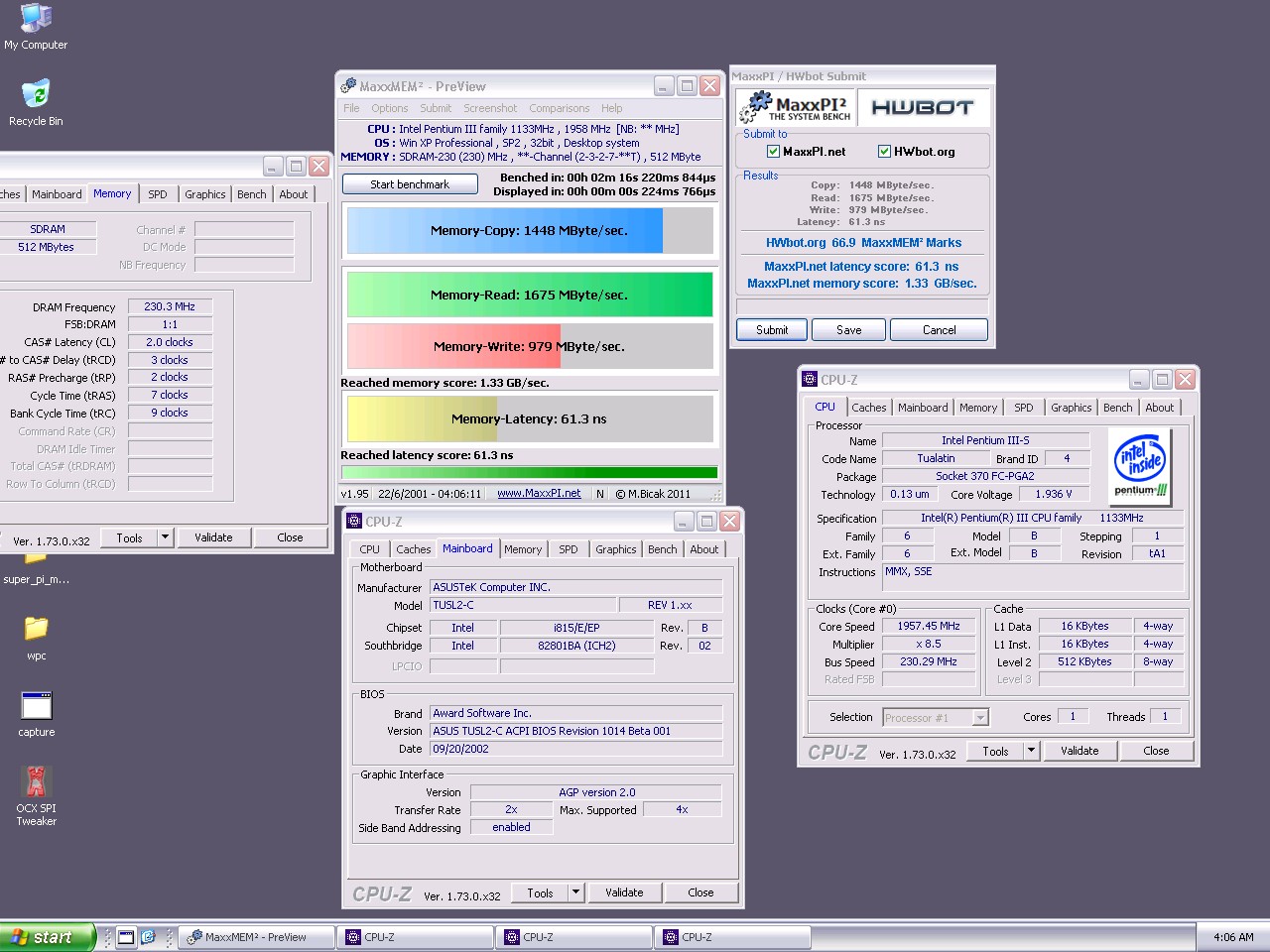
Task: Click Save in MaxxPI HWbot Submit dialog
Action: coord(849,330)
